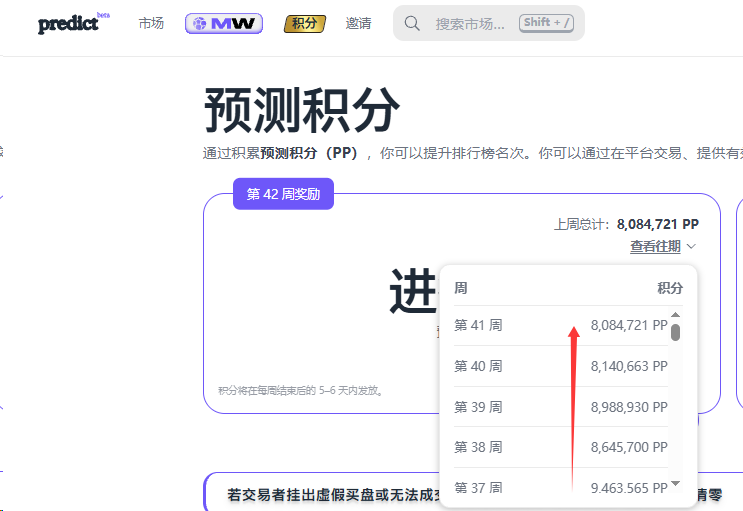The height and width of the screenshot is (511, 743).
Task: Toggle the 查看往期 link
Action: coord(655,246)
